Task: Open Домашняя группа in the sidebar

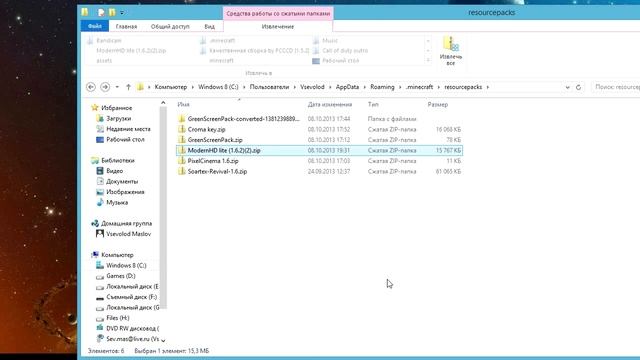Action: pos(126,224)
